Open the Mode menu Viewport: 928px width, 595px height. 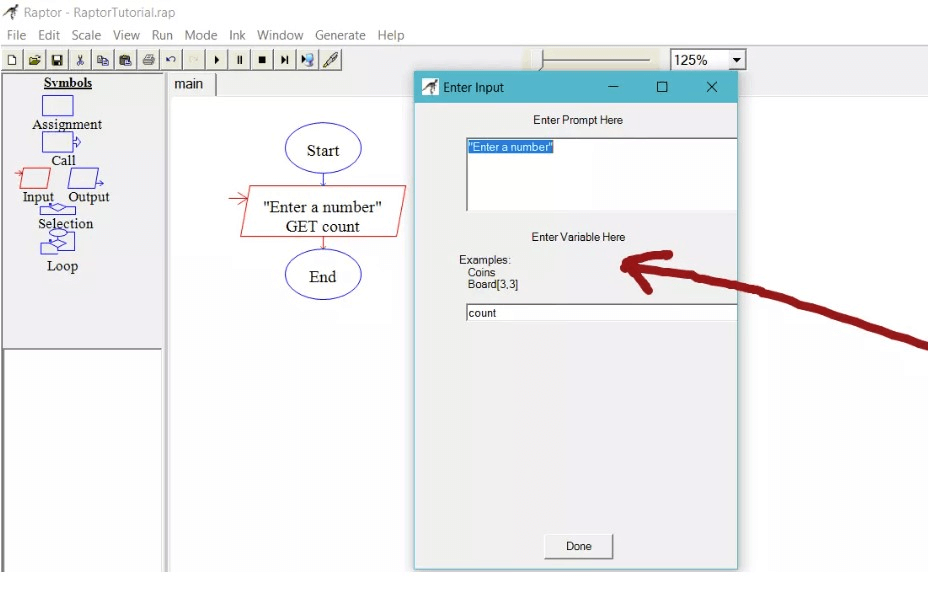coord(201,36)
